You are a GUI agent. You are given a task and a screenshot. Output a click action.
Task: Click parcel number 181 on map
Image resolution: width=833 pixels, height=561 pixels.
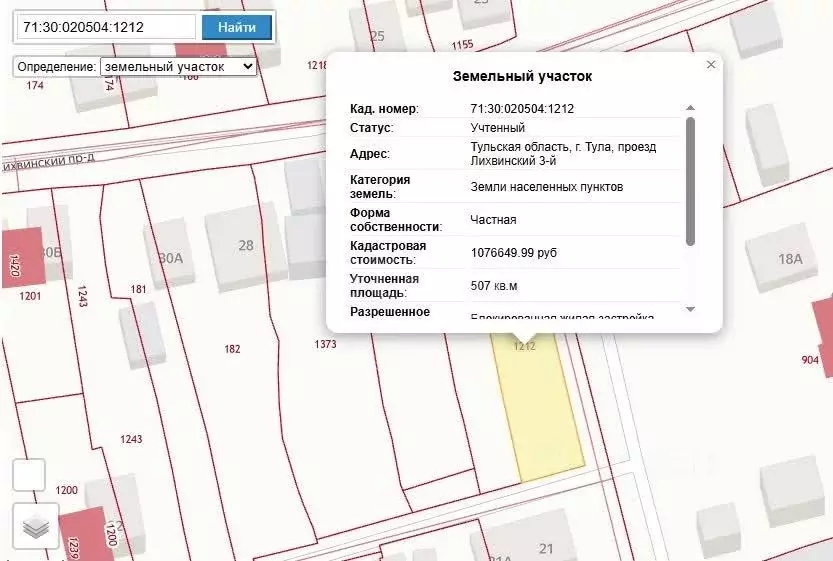pyautogui.click(x=138, y=289)
